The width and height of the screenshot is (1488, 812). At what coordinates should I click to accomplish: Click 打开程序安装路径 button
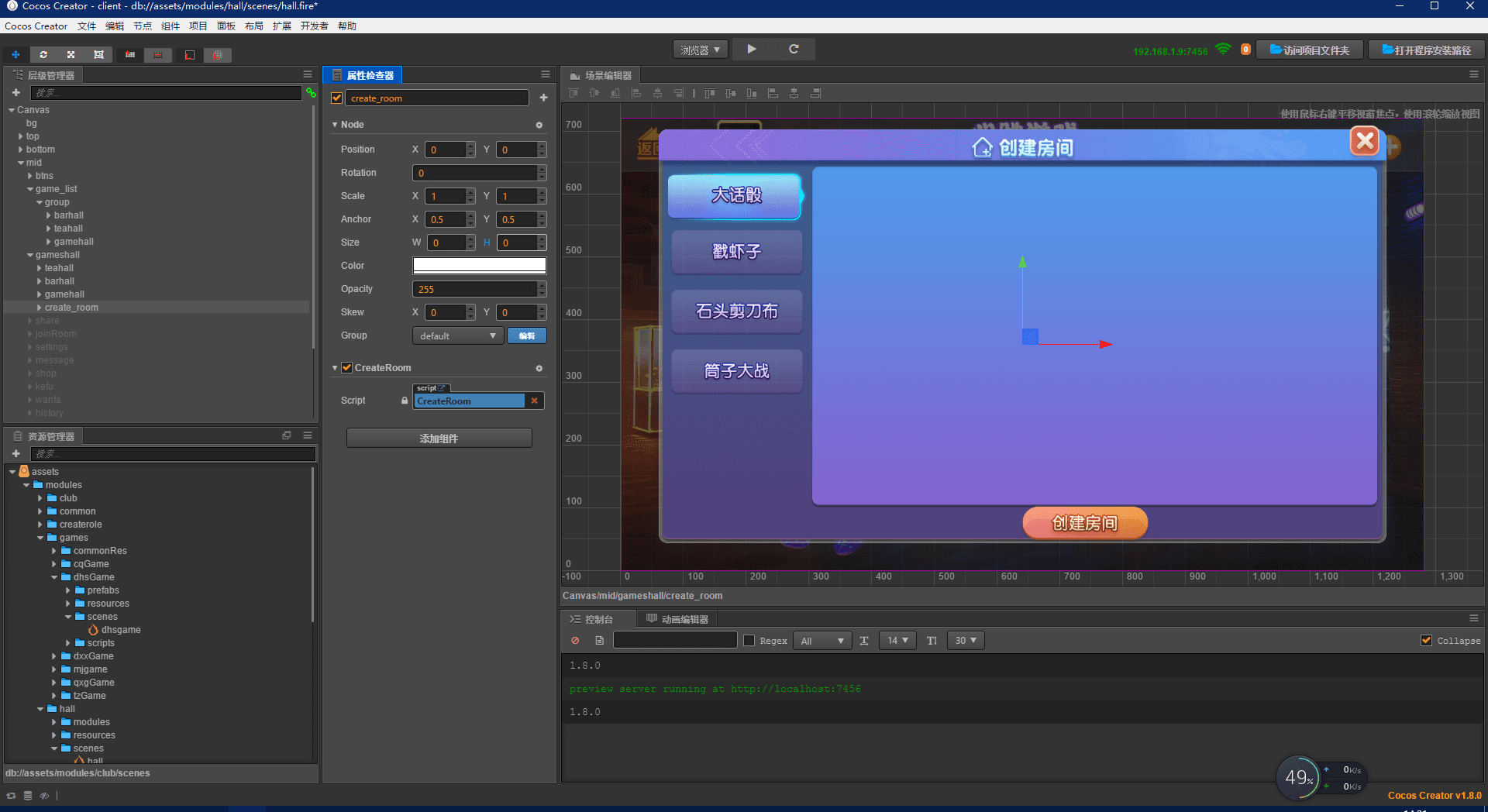click(x=1426, y=50)
